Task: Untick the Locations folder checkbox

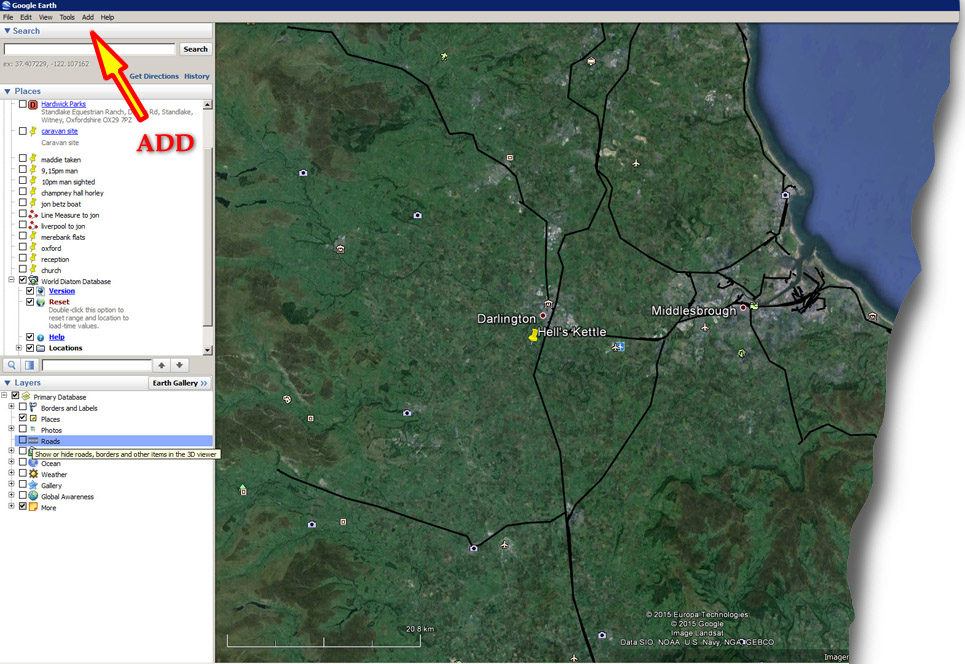Action: [30, 348]
